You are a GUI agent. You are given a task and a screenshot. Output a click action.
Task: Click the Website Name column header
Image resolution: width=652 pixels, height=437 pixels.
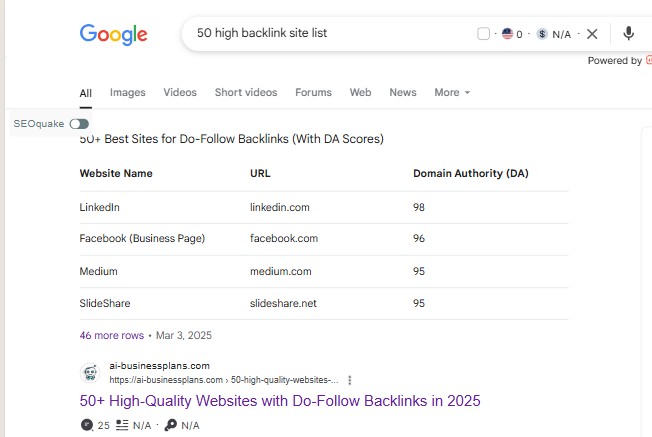click(x=116, y=173)
